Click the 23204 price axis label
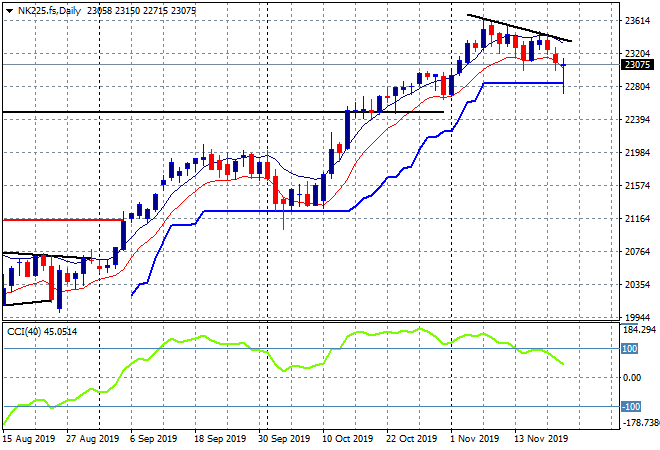 coord(638,53)
